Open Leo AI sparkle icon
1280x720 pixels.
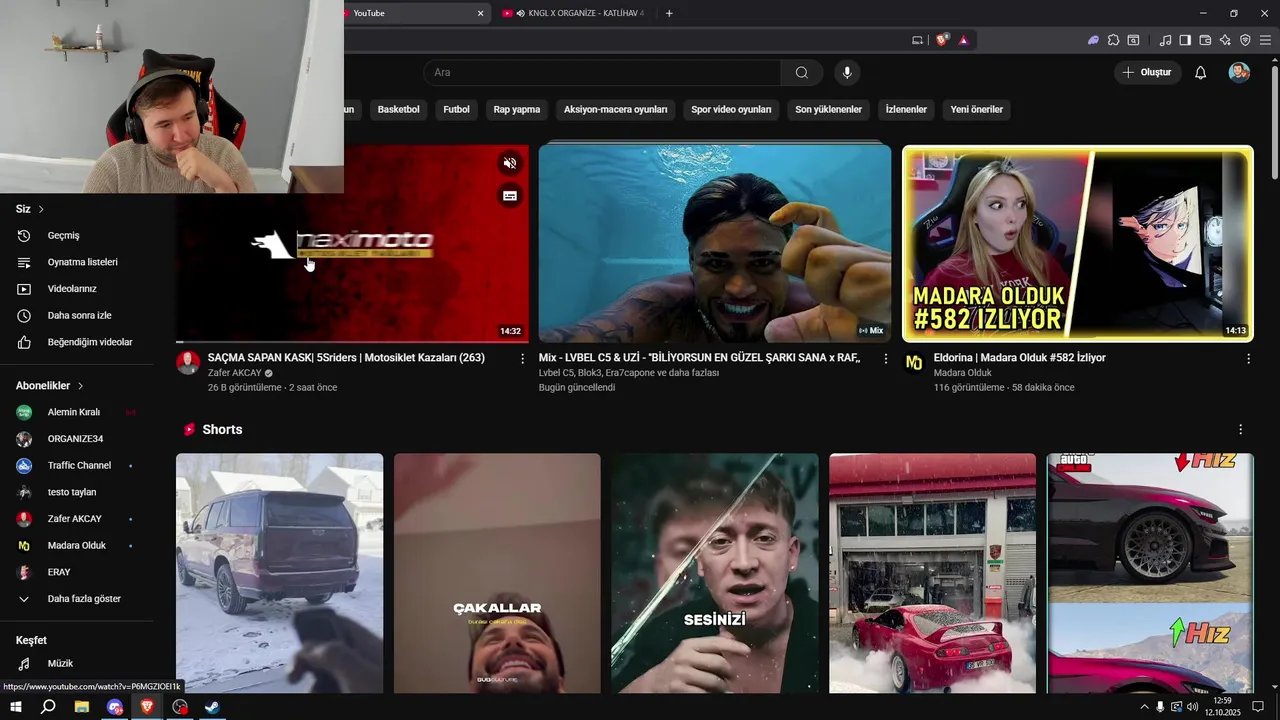point(1225,40)
